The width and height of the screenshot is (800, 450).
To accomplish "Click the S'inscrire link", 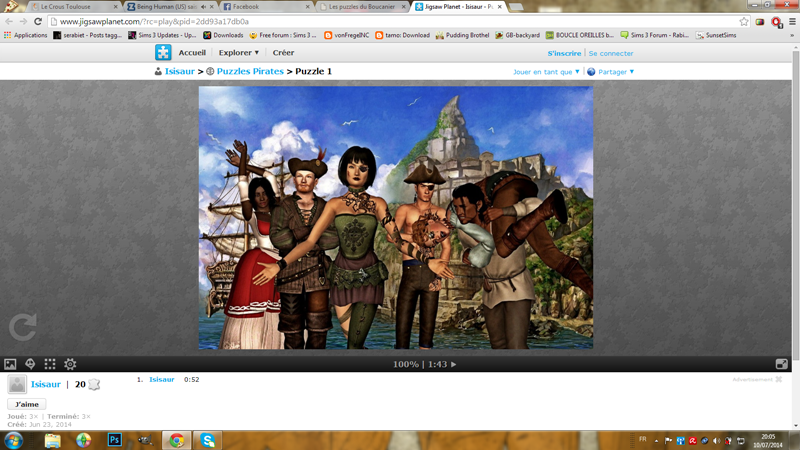I will (x=564, y=53).
